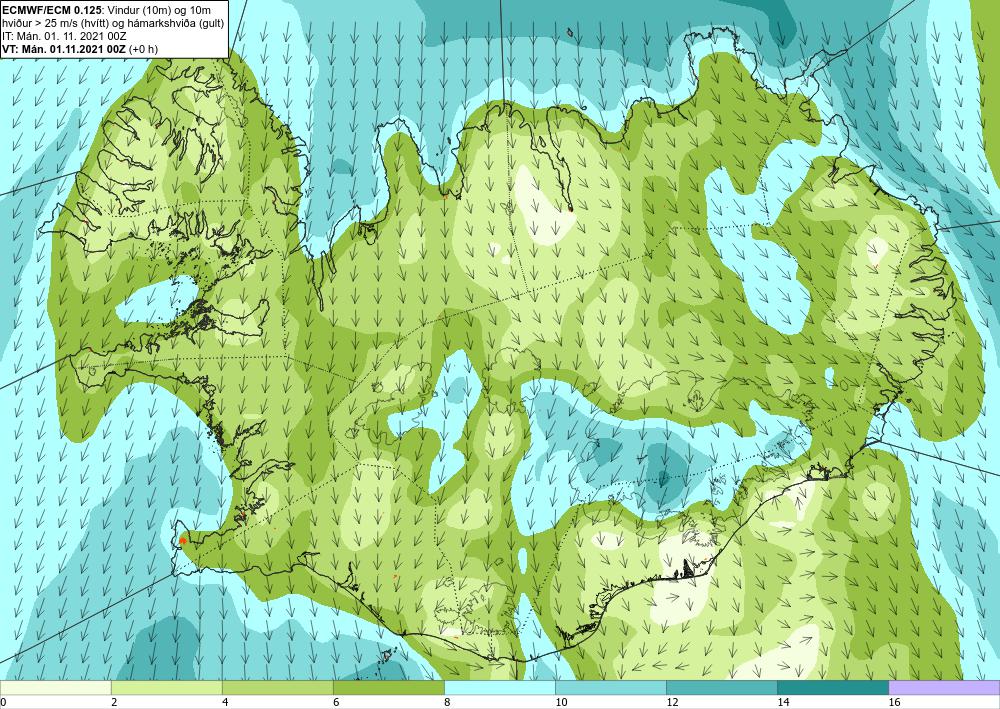This screenshot has height=709, width=1000.
Task: Click the legend scale label '4'
Action: pyautogui.click(x=225, y=702)
